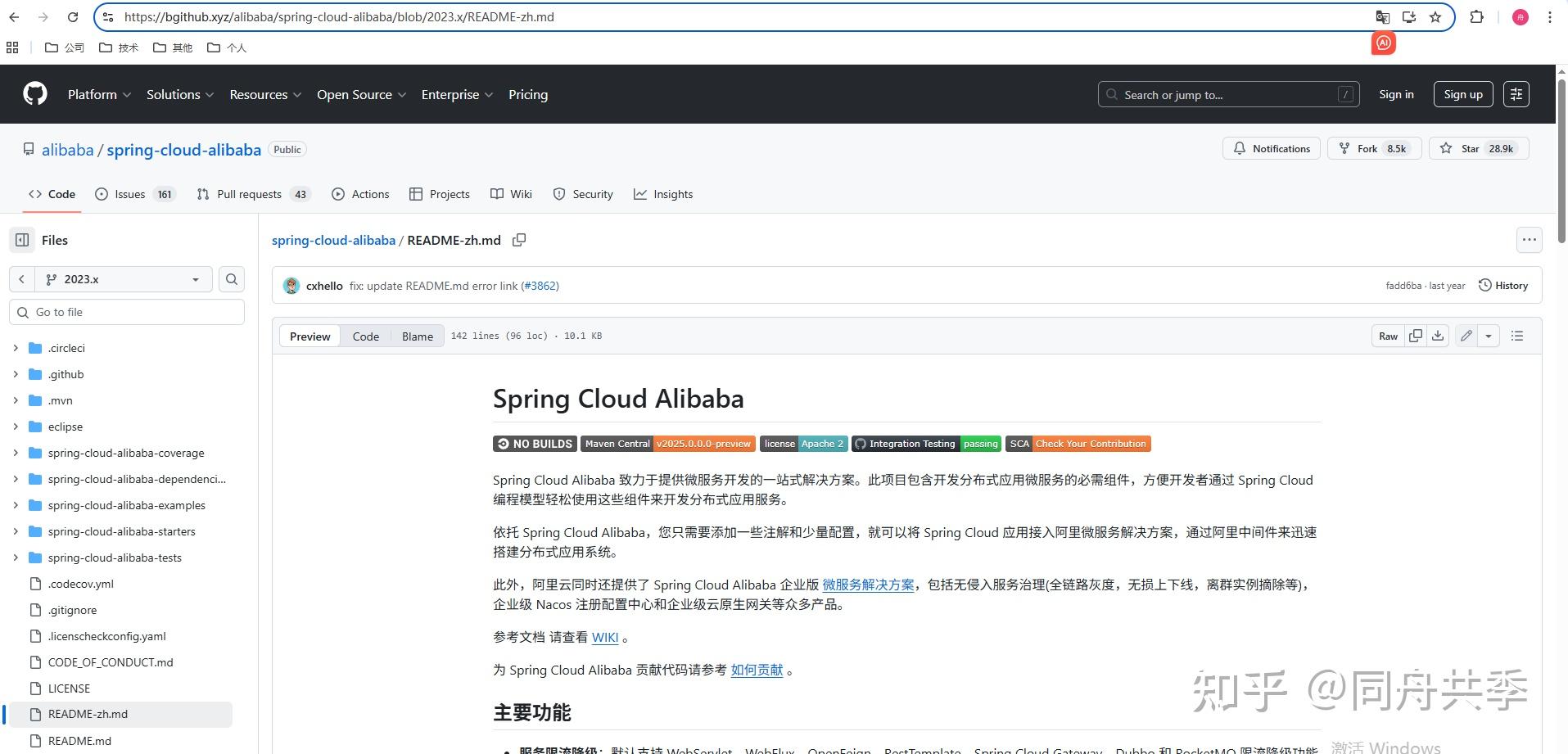The image size is (1568, 754).
Task: Open the 2023.x branch dropdown
Action: point(124,279)
